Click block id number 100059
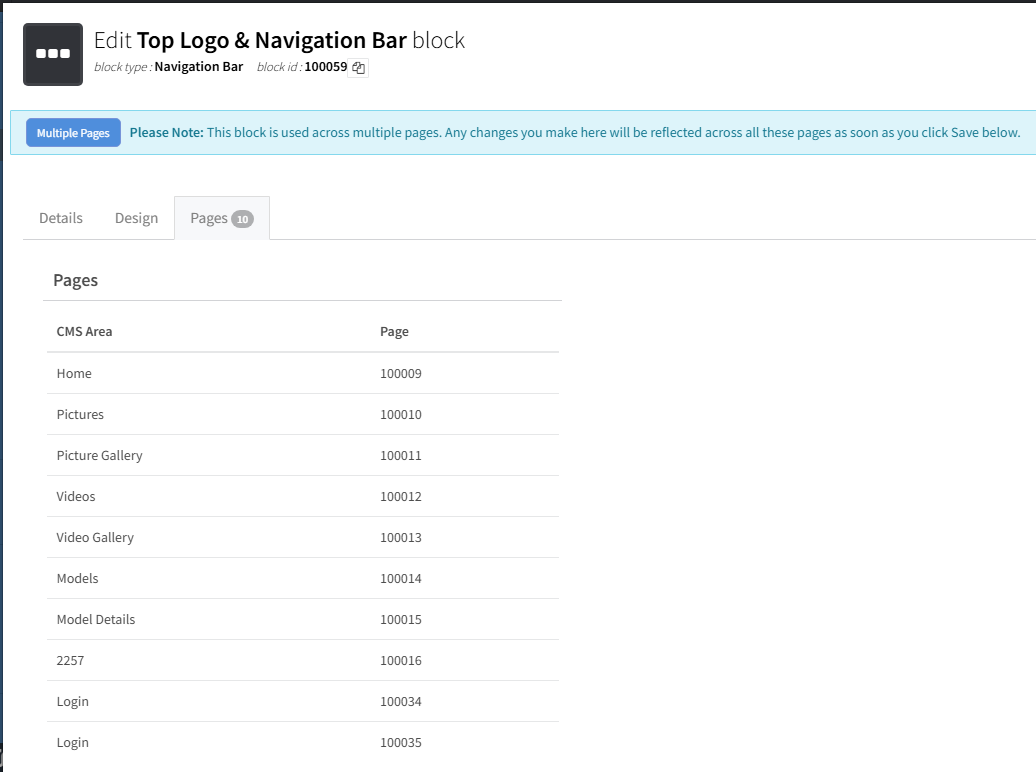The image size is (1036, 772). pos(325,67)
